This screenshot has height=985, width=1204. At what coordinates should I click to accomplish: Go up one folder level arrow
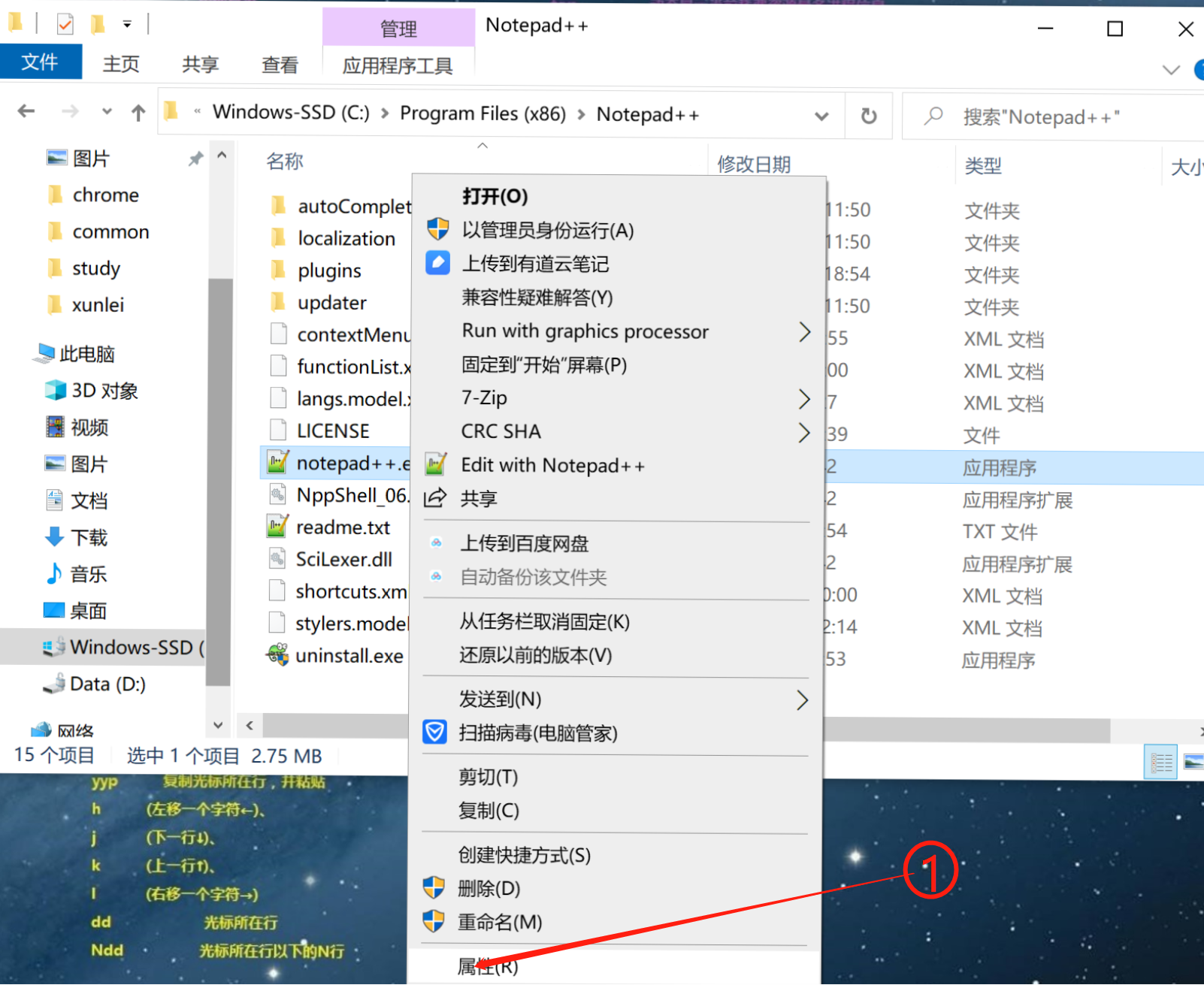[x=138, y=113]
